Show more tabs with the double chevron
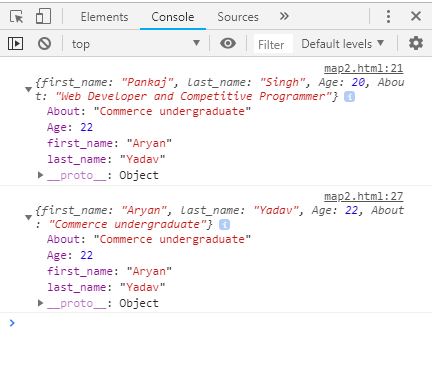Viewport: 432px width, 369px height. [x=284, y=16]
